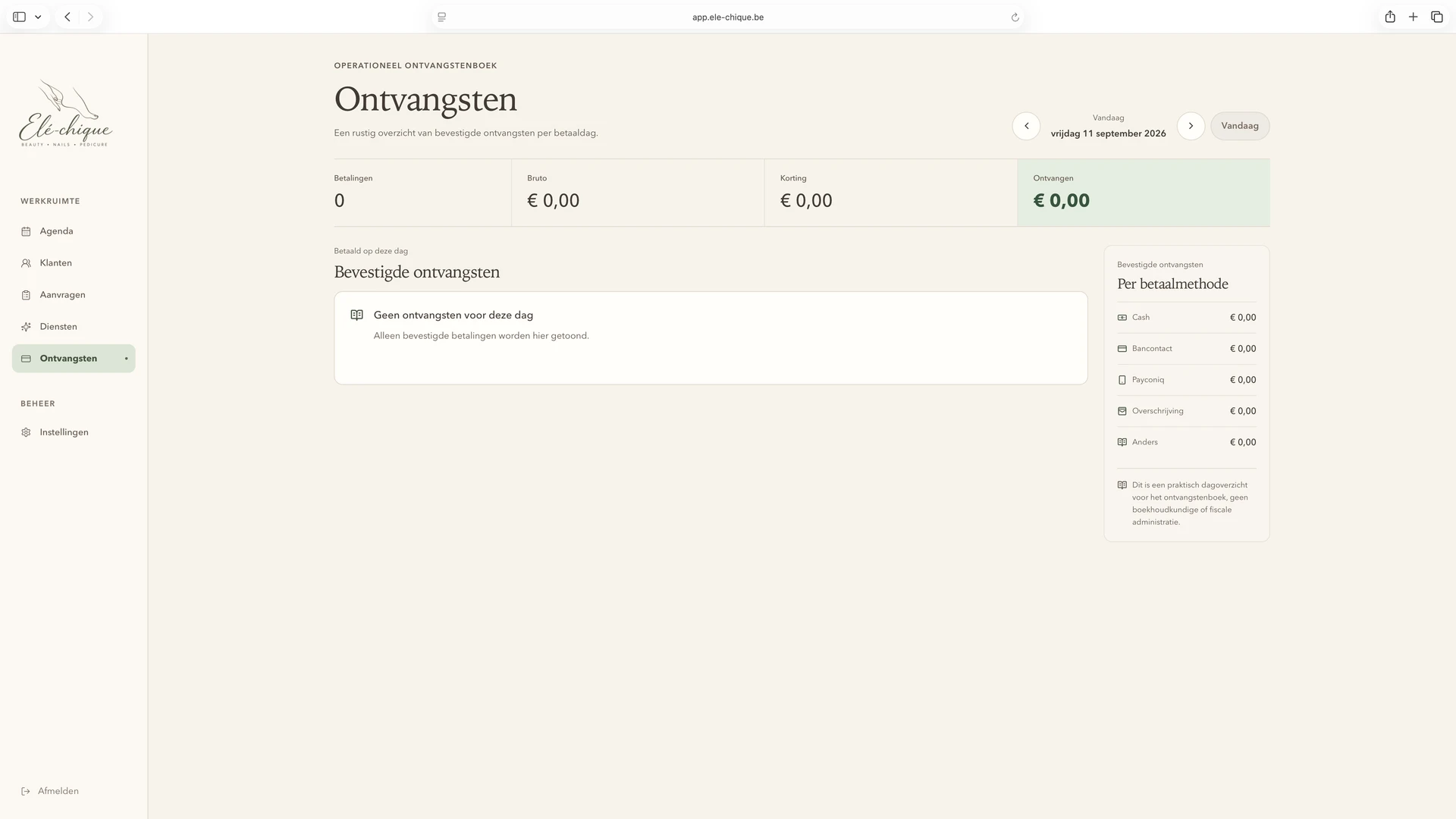Click the Korting amount € 0,00
Viewport: 1456px width, 819px height.
pyautogui.click(x=806, y=201)
